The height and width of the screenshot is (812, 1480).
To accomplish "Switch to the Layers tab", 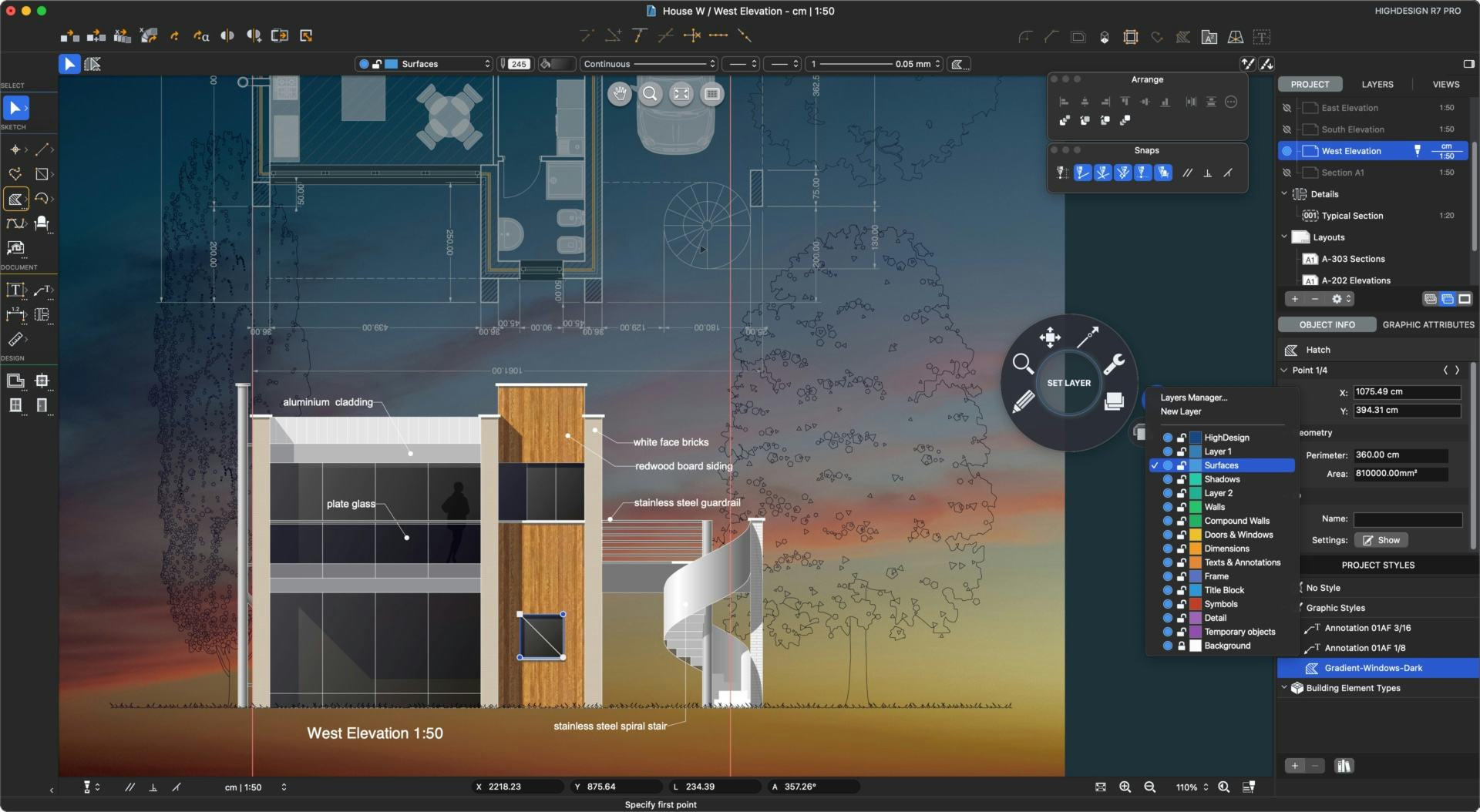I will pos(1377,84).
